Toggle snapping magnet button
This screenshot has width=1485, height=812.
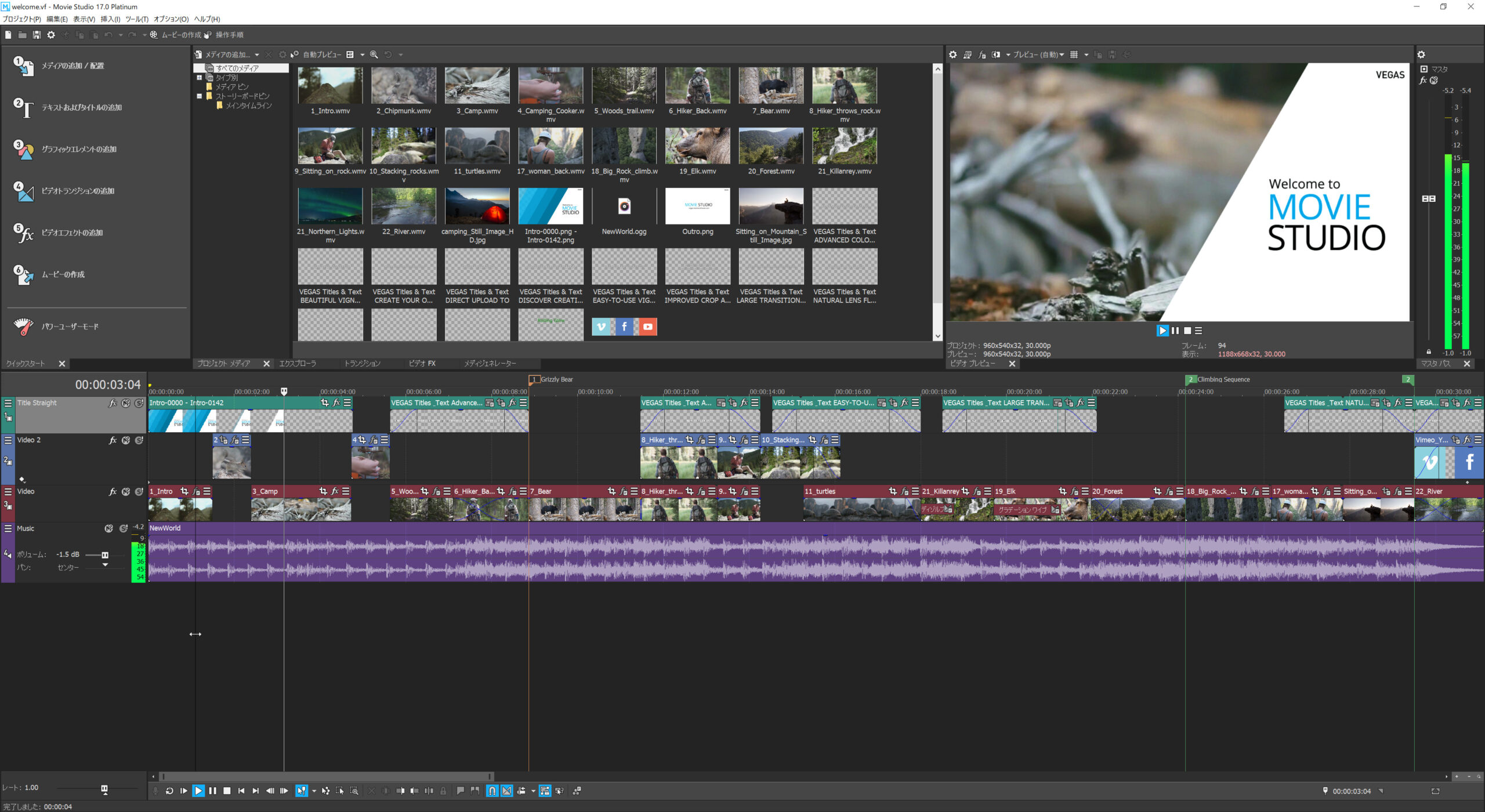(492, 791)
